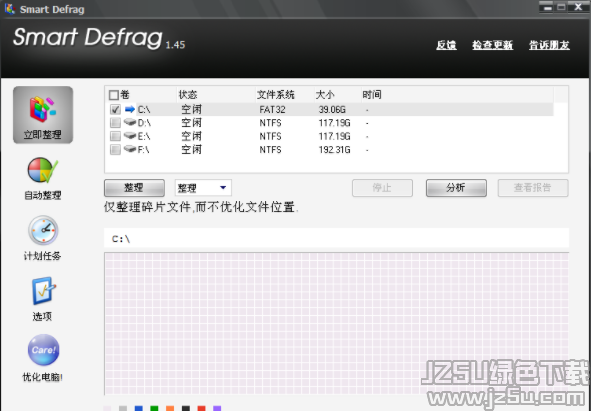Check the F:\ volume checkbox
The width and height of the screenshot is (591, 411).
(x=115, y=149)
